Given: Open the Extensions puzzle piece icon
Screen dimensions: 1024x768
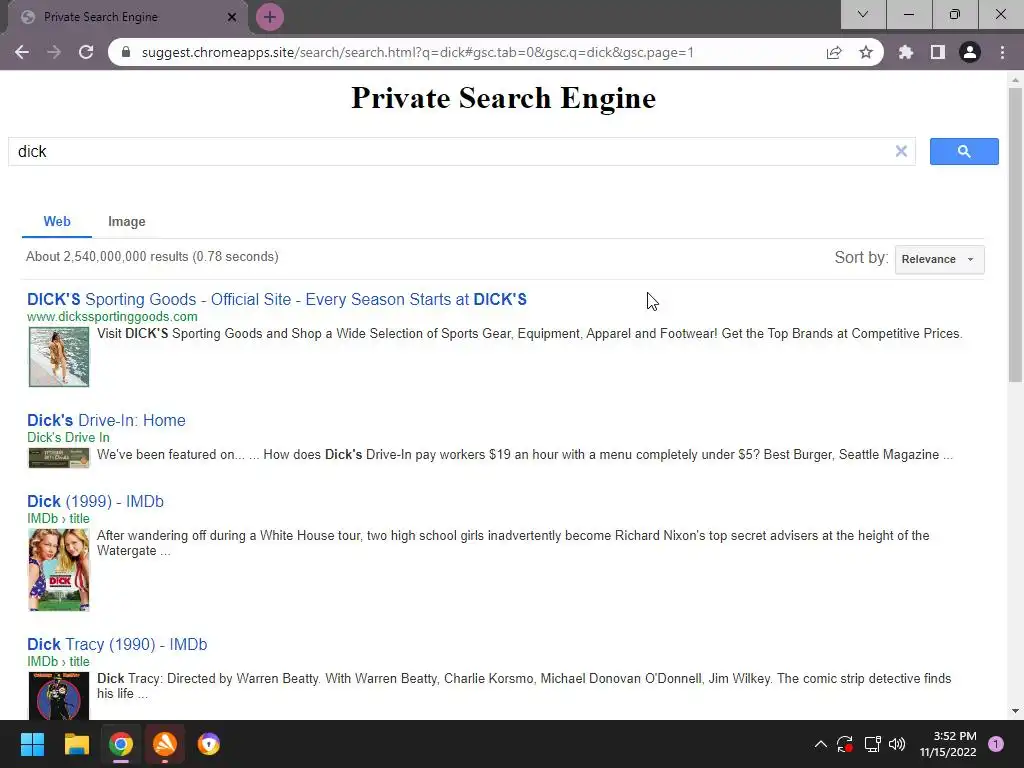Looking at the screenshot, I should pyautogui.click(x=906, y=52).
